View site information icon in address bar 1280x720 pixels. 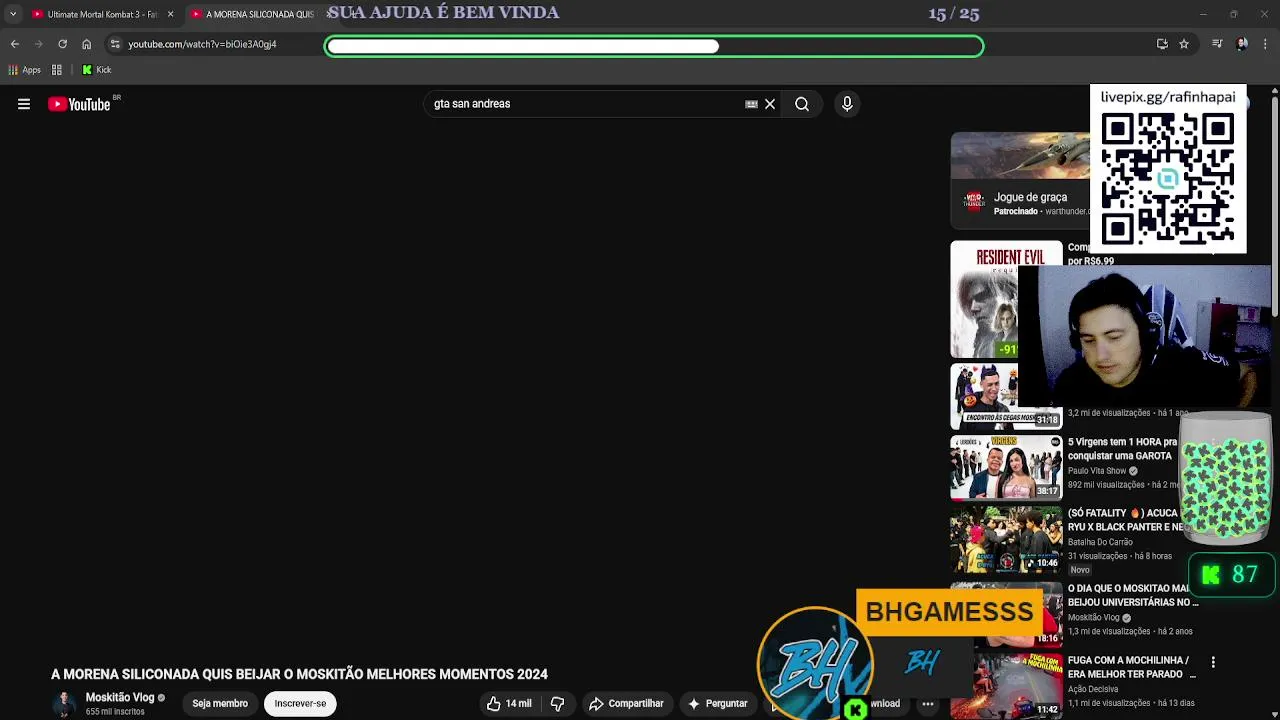click(115, 44)
